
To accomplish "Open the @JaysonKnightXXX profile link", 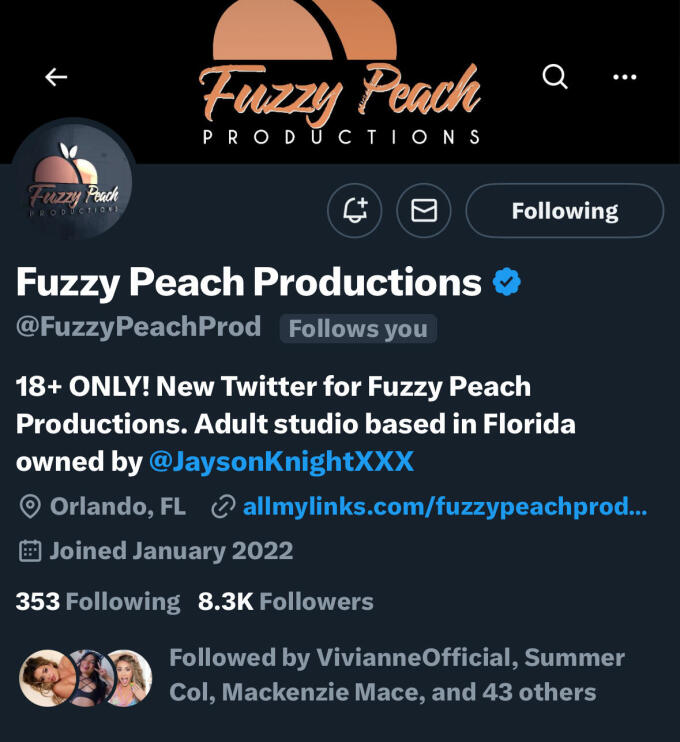I will click(281, 462).
